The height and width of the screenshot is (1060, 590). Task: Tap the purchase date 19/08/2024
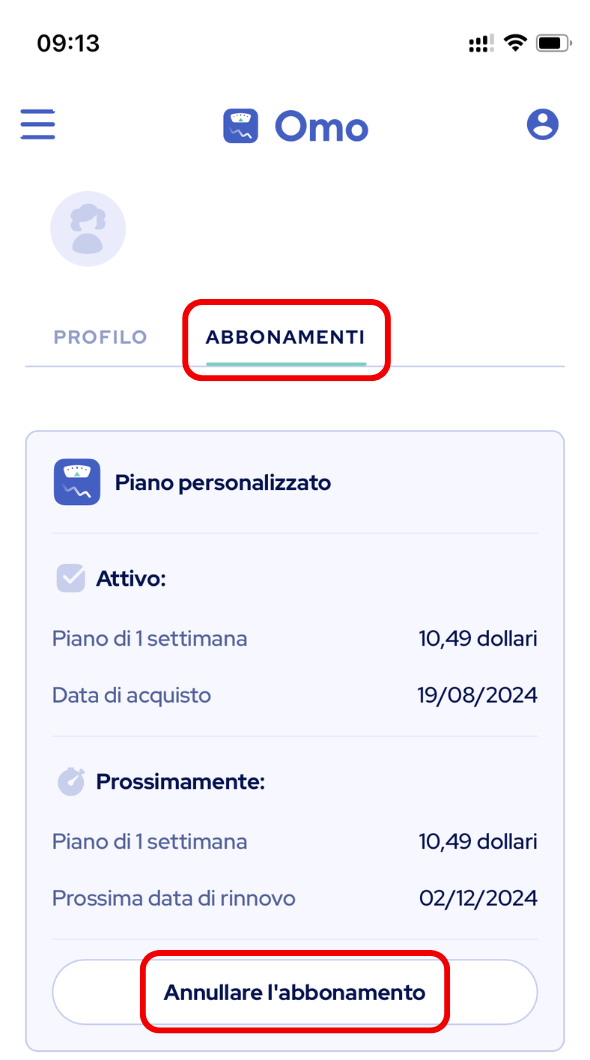[x=478, y=695]
